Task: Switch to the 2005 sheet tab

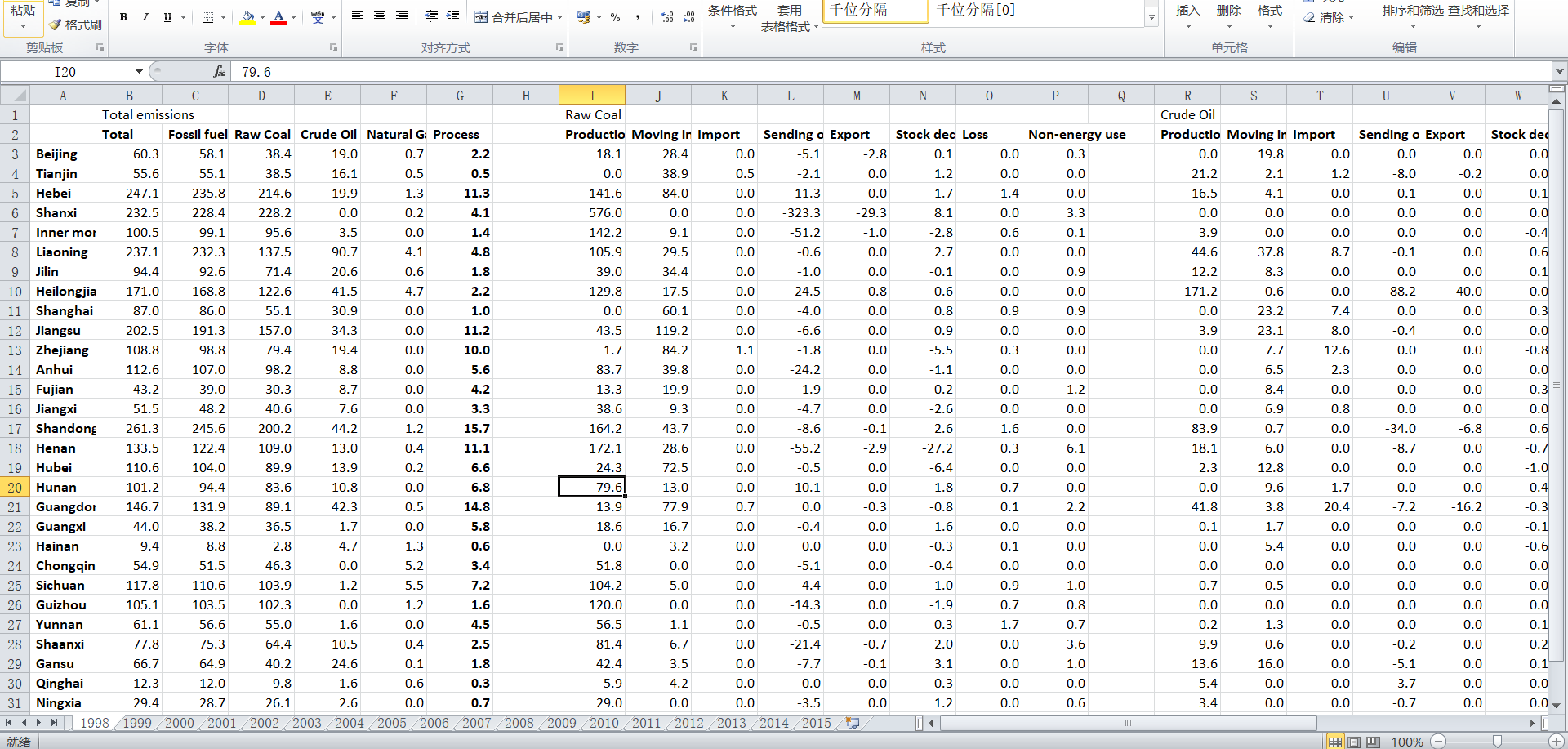Action: coord(391,723)
